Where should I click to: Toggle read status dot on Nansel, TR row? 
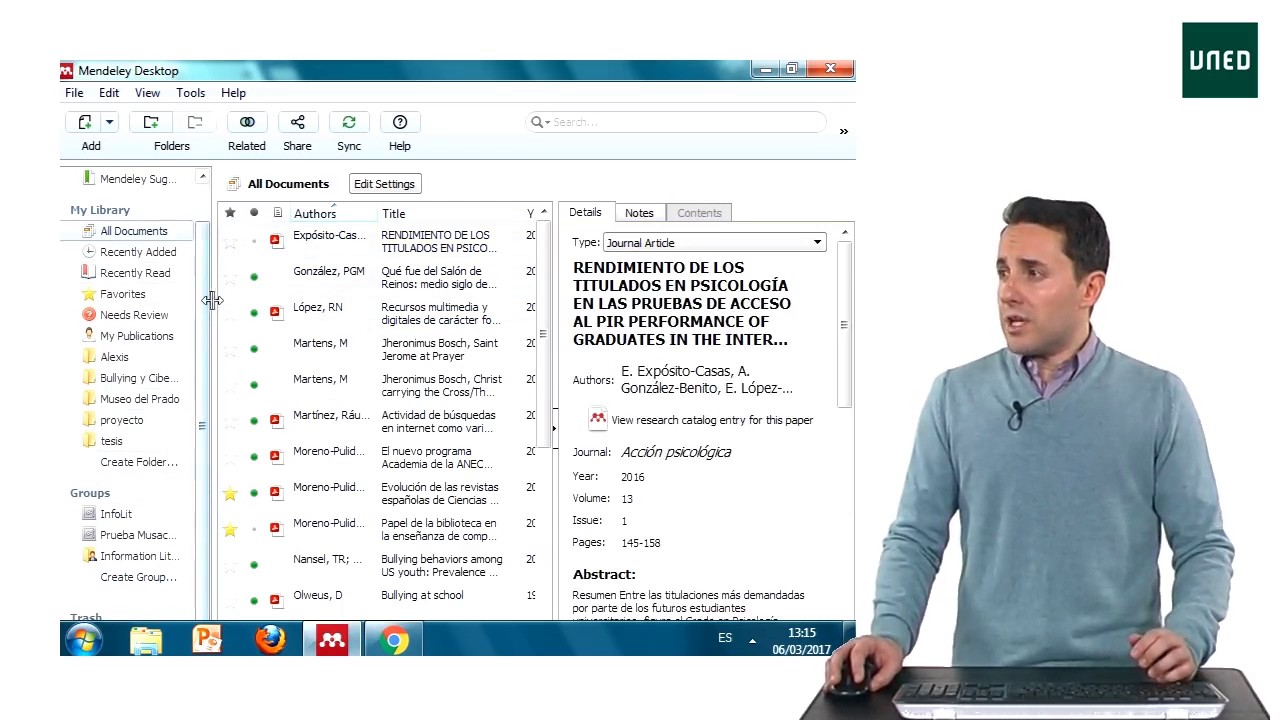(254, 565)
